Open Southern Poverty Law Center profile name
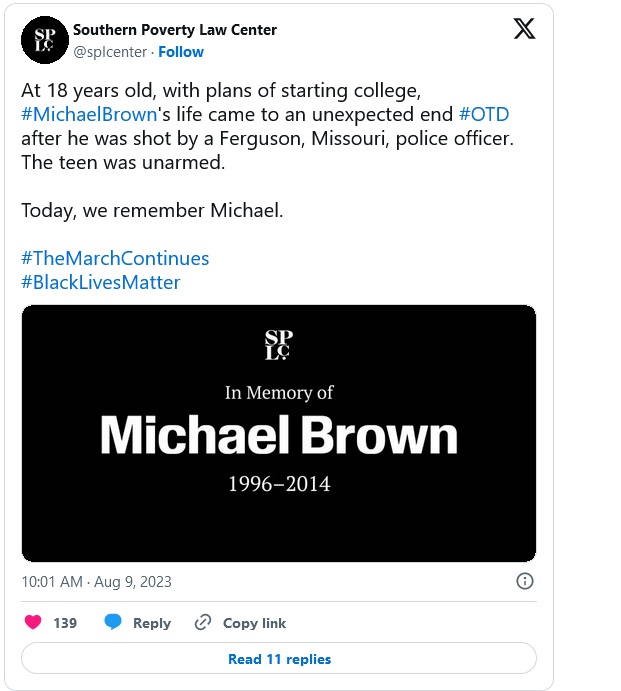 175,30
